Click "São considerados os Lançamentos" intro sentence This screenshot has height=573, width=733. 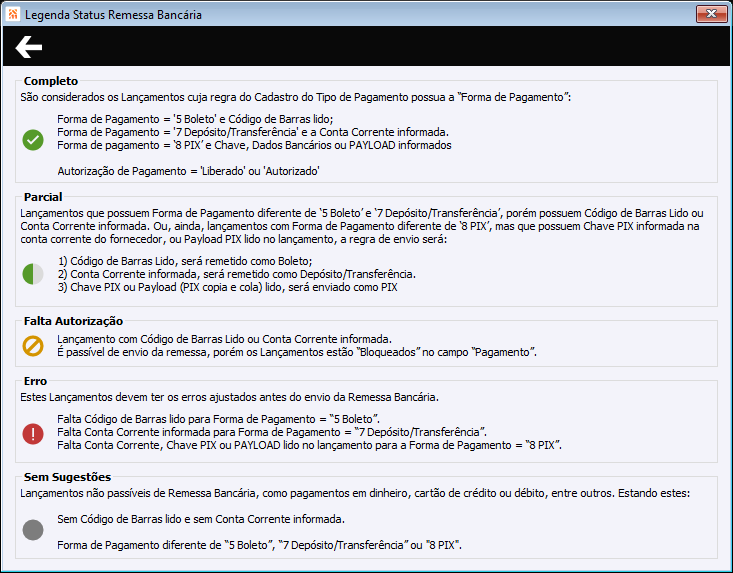(295, 97)
